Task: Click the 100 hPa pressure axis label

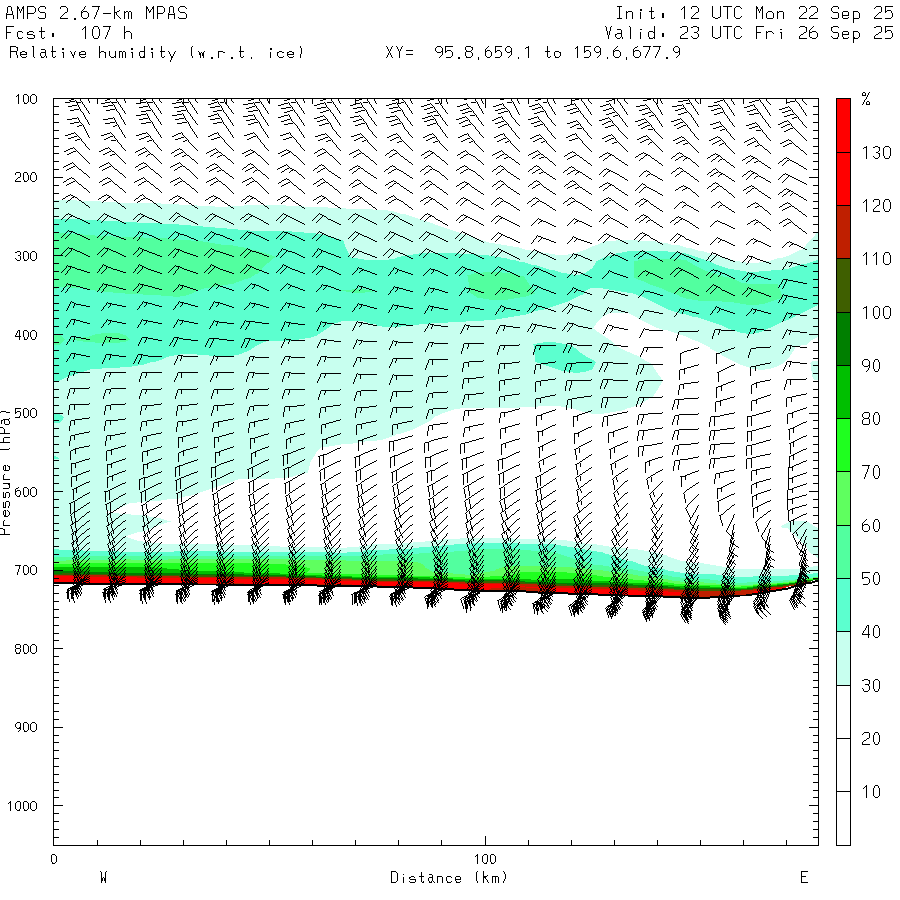Action: tap(26, 99)
